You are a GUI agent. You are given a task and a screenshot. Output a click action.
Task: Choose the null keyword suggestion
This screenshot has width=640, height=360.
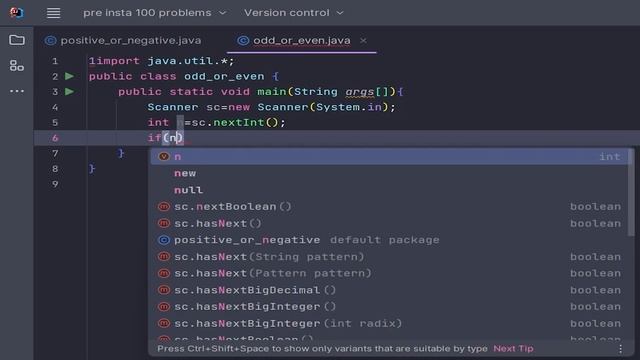390,190
